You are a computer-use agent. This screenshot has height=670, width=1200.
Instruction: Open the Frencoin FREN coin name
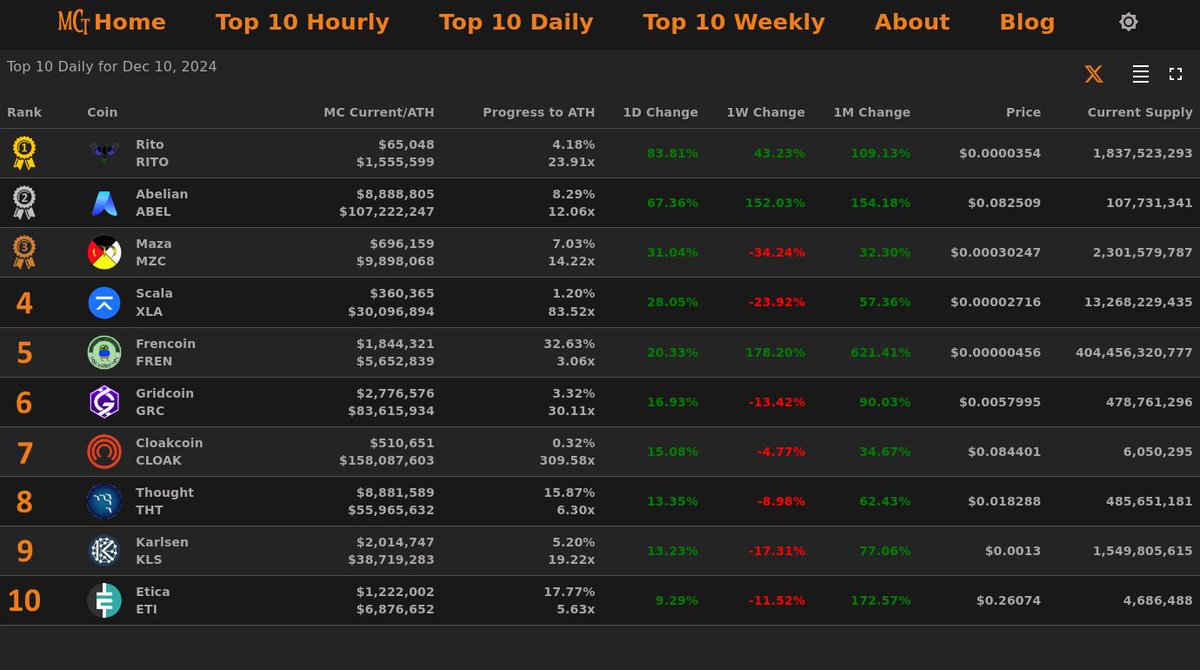pyautogui.click(x=166, y=352)
